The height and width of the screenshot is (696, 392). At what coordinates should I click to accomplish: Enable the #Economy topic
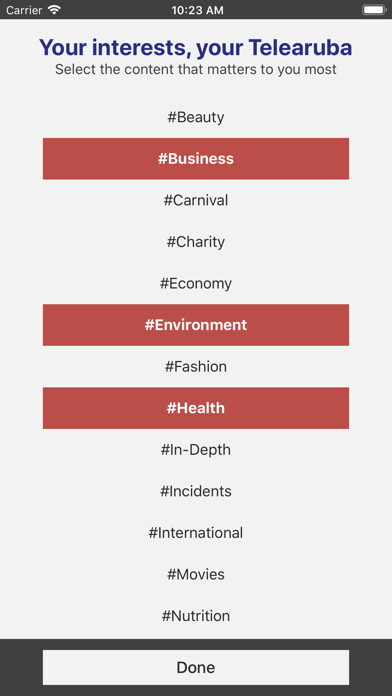click(x=196, y=283)
